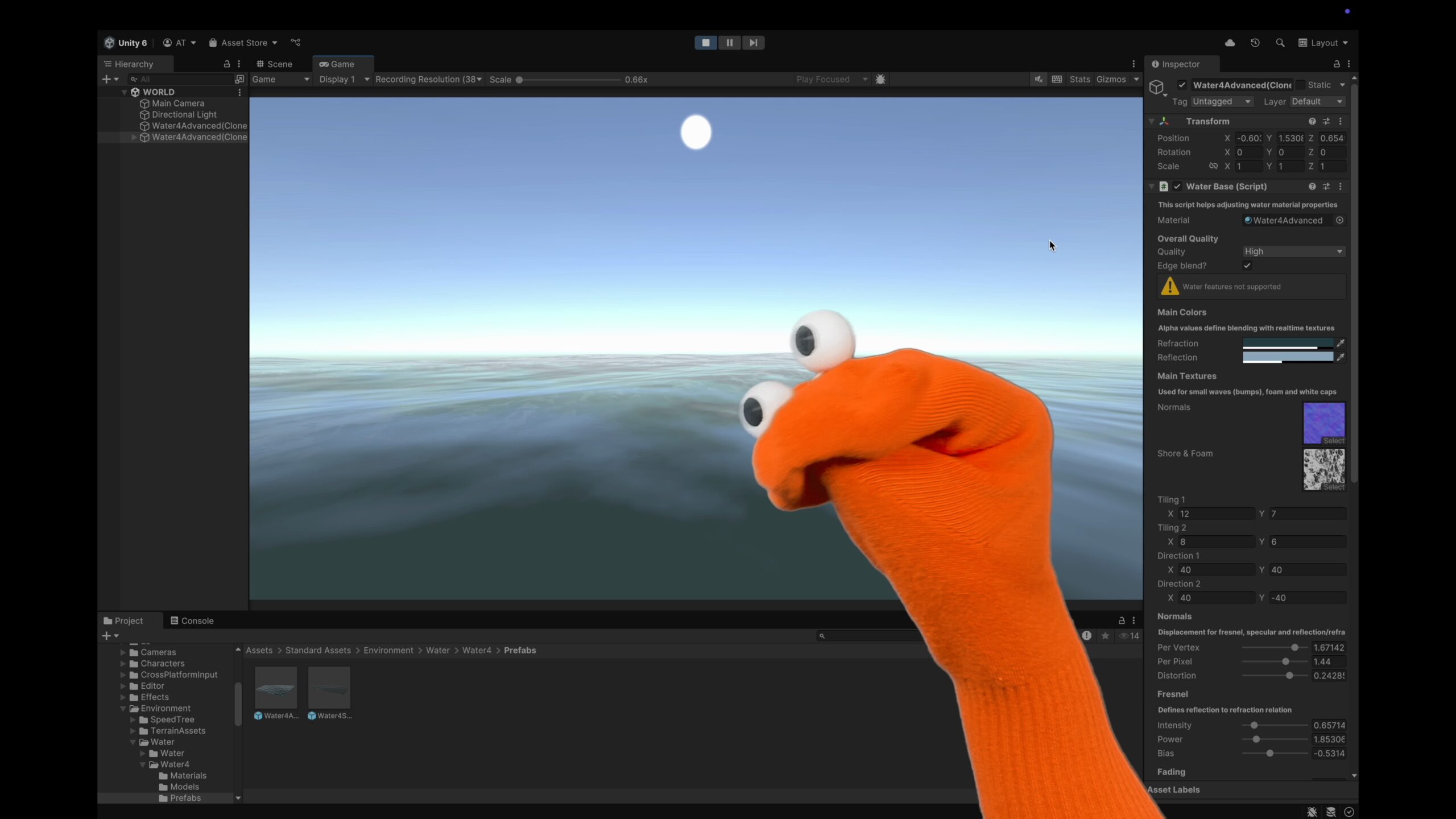The width and height of the screenshot is (1456, 819).
Task: Open the Console tab
Action: tap(192, 621)
